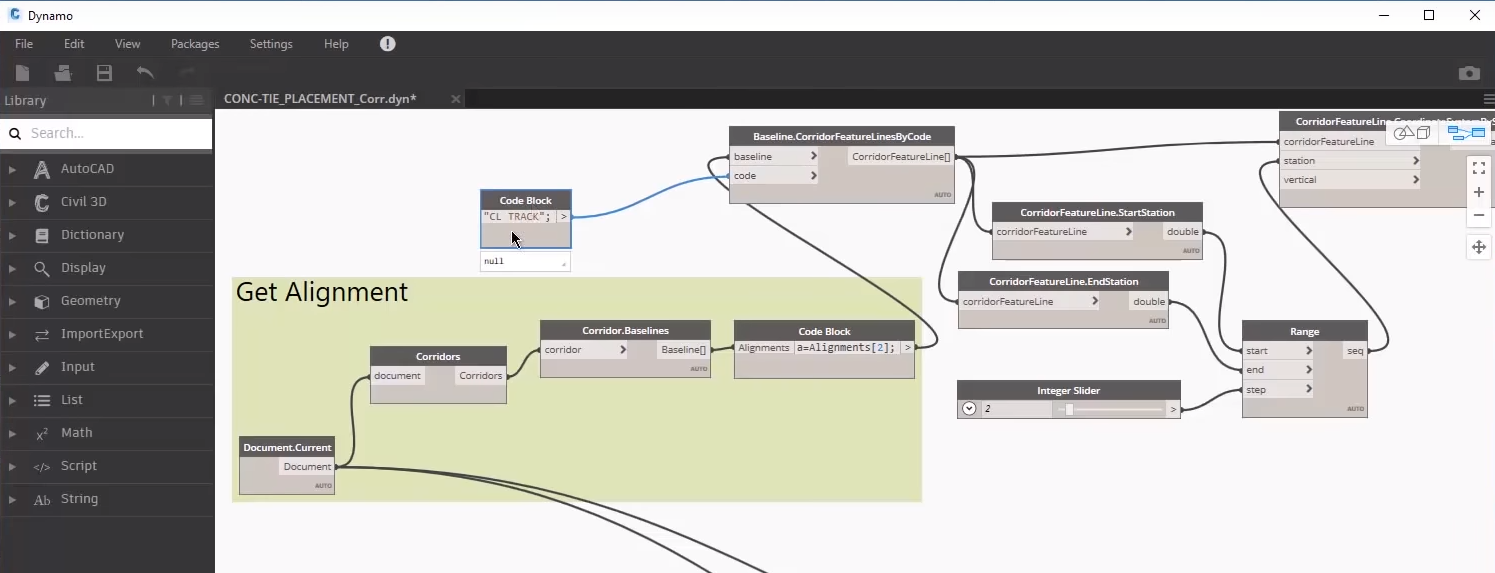This screenshot has width=1495, height=573.
Task: Click the Range node header
Action: click(1305, 331)
